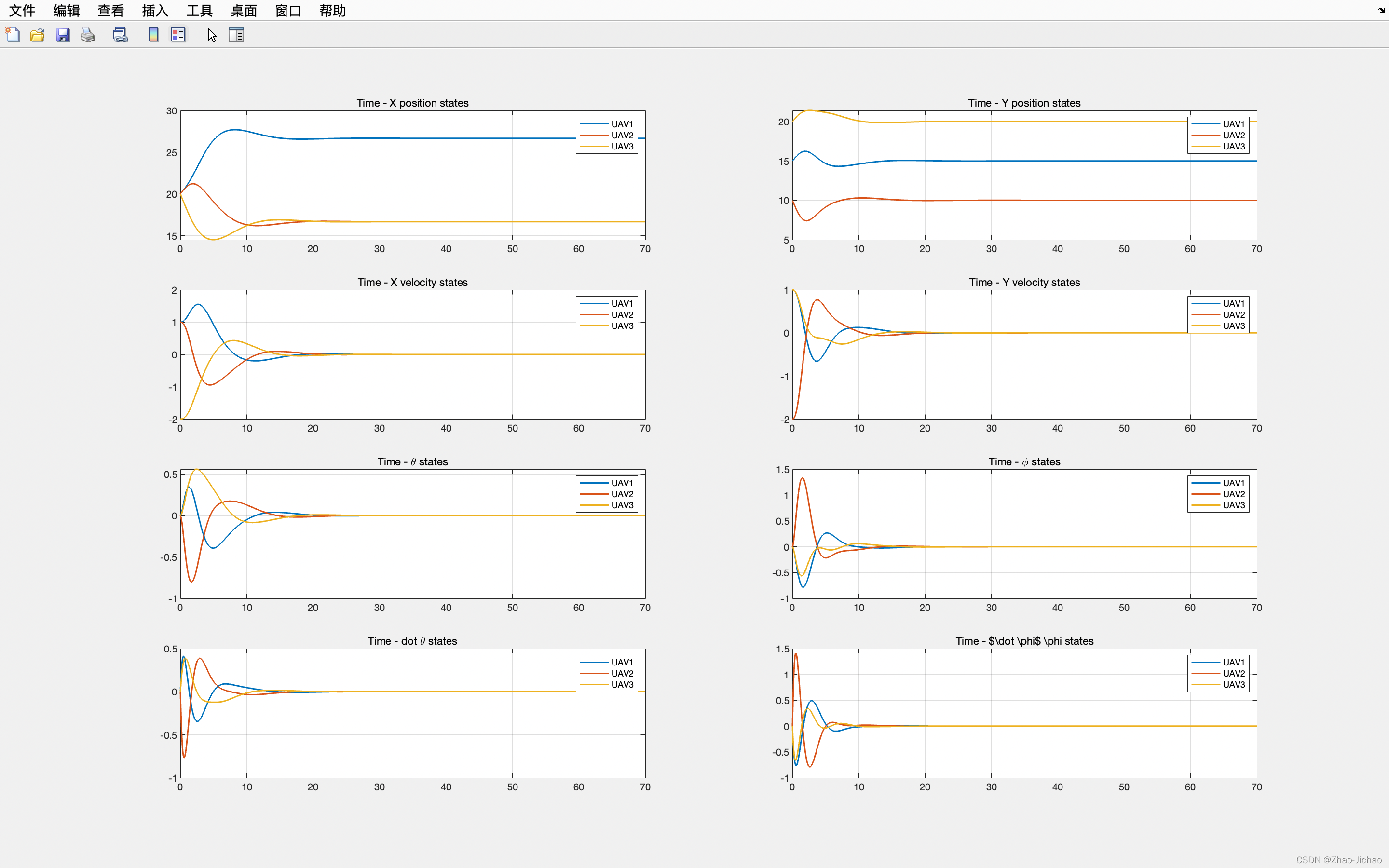
Task: Click UAV1 blue line sample in X position legend
Action: 594,124
